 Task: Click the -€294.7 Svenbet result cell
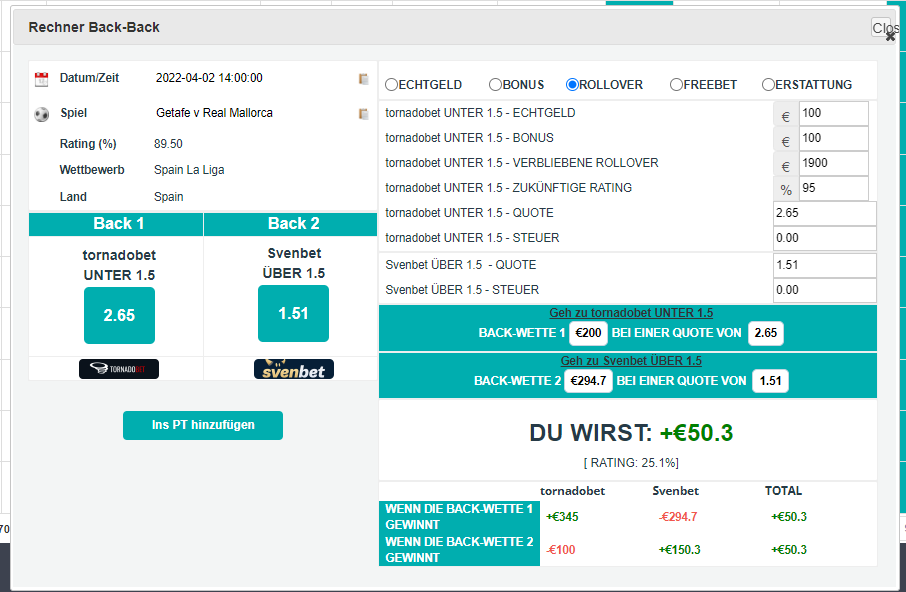pos(678,517)
